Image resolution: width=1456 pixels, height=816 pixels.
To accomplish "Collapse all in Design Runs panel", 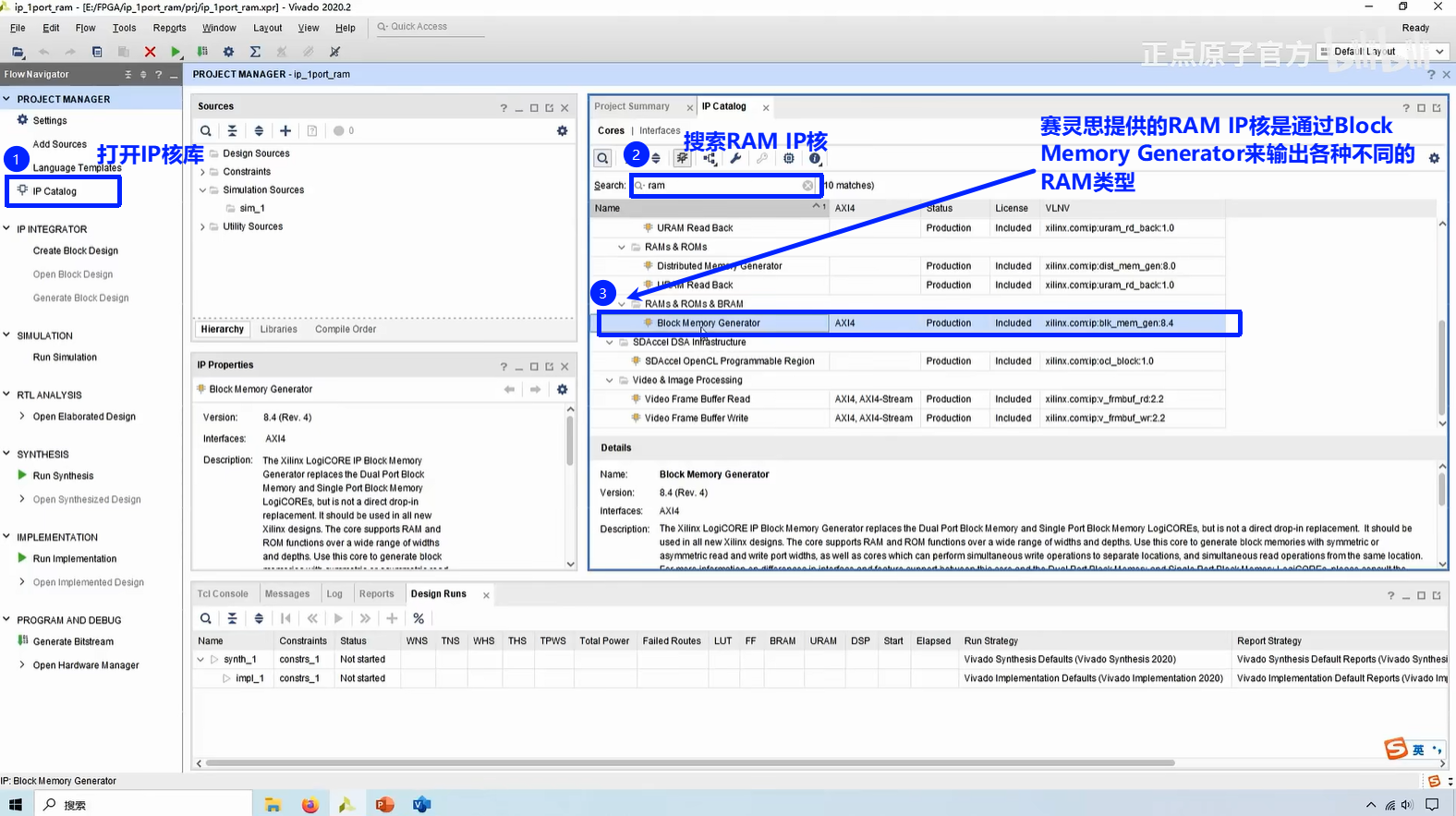I will pos(232,618).
